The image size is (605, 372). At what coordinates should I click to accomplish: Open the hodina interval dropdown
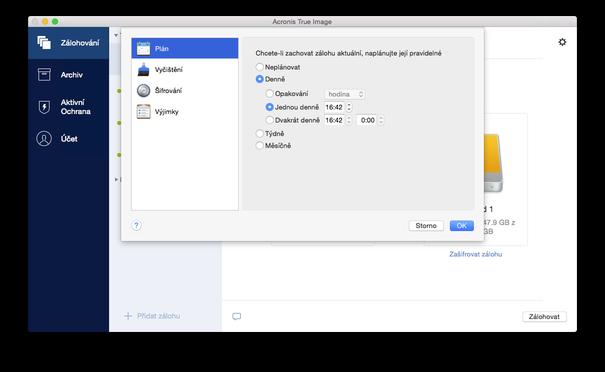(345, 94)
